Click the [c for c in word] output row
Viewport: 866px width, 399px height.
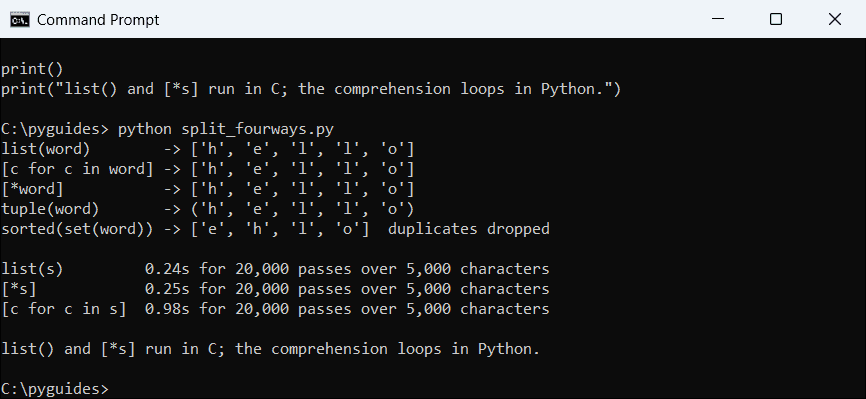coord(208,170)
